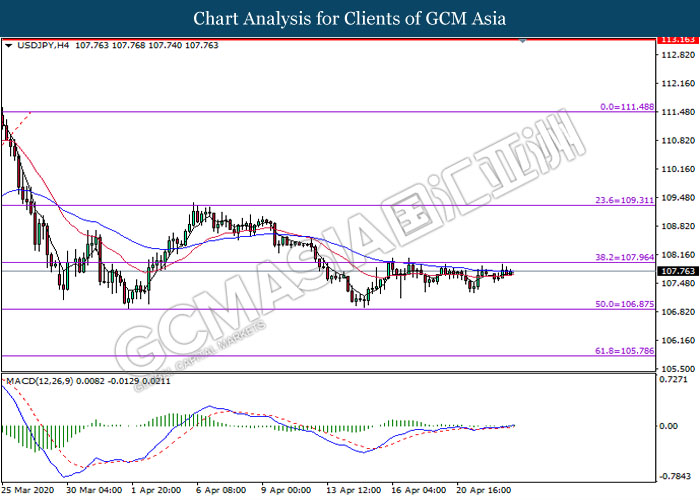Image resolution: width=700 pixels, height=500 pixels.
Task: Click the 38.2=107.964 Fibonacci label
Action: tap(624, 257)
